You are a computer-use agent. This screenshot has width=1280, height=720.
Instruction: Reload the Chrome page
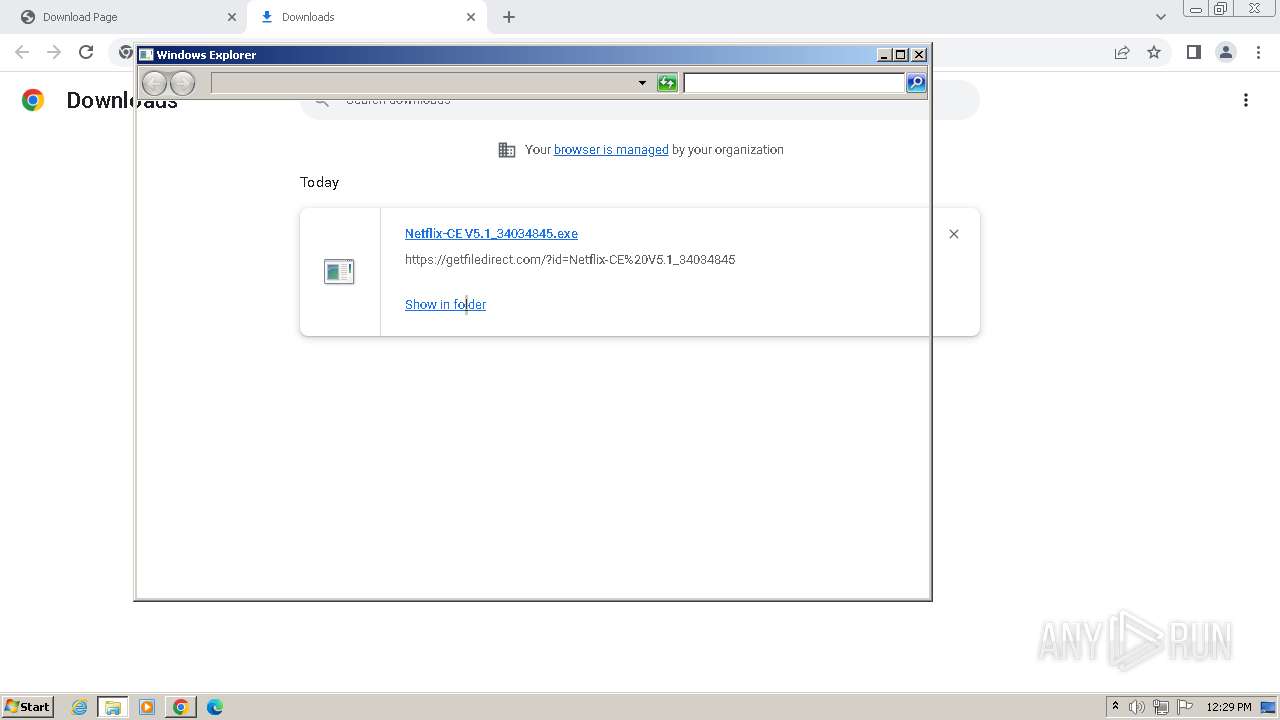[86, 52]
